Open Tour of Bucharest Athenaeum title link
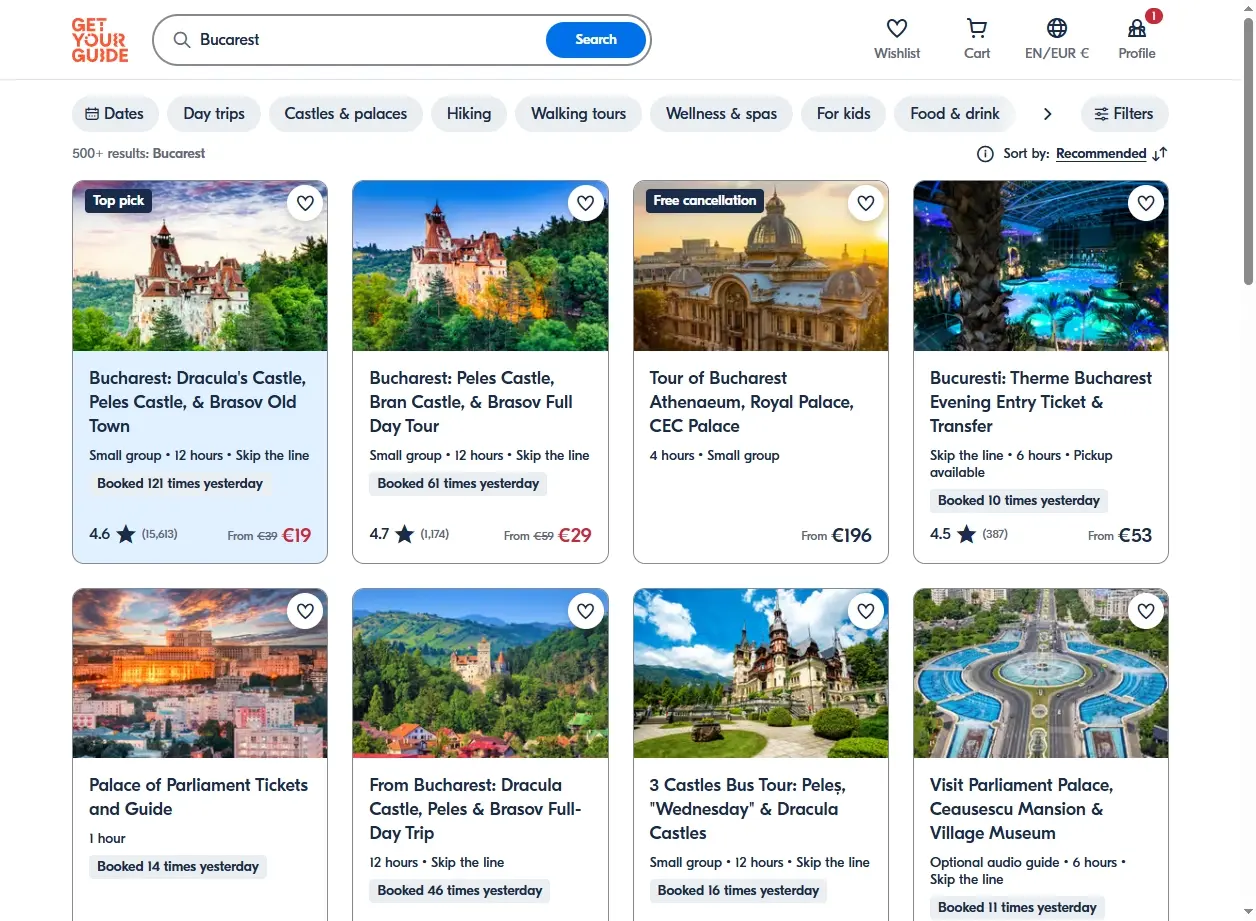The image size is (1256, 921). pos(752,402)
